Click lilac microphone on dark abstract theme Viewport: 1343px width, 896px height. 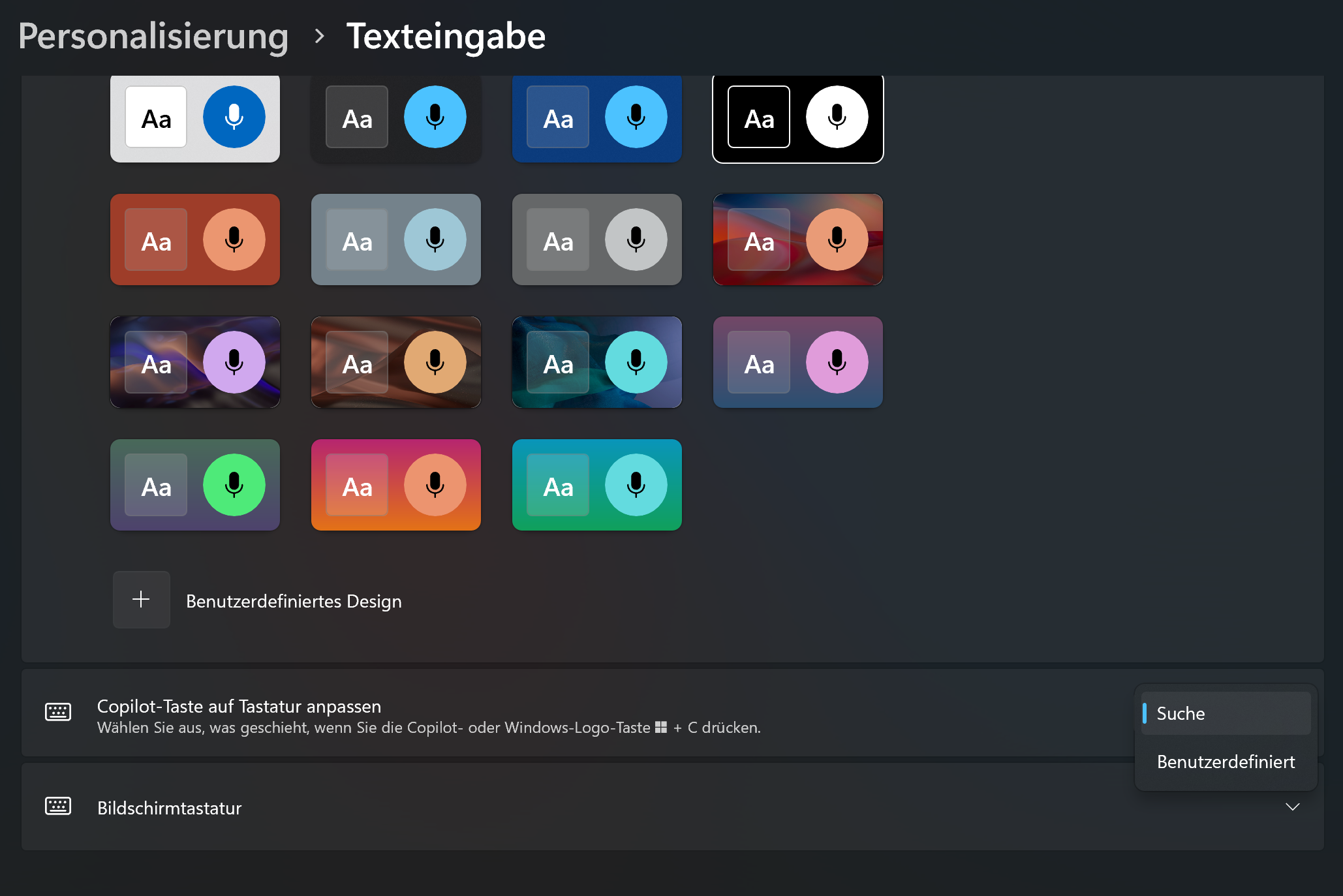[x=234, y=362]
